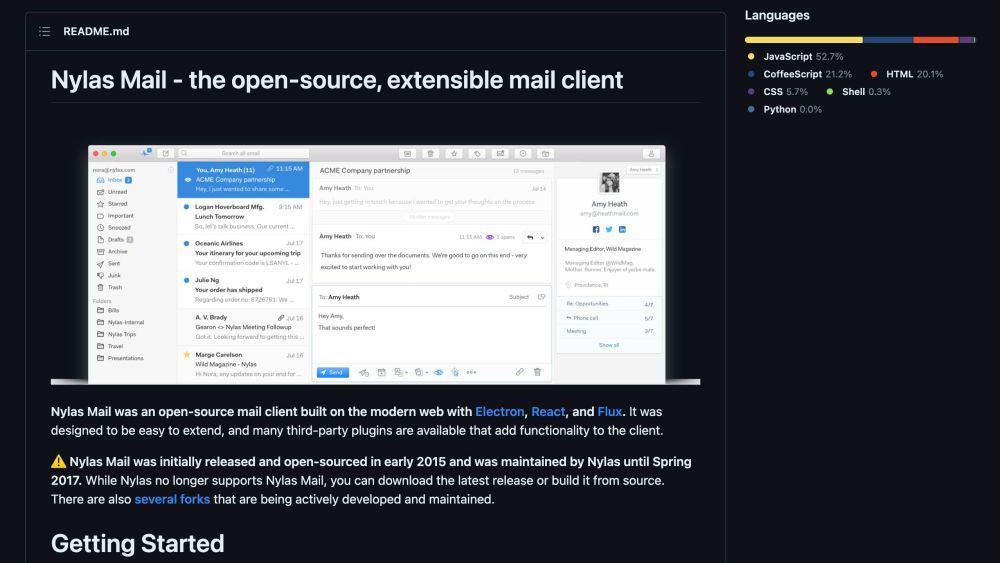Click the red HTML segment of language bar

point(936,40)
